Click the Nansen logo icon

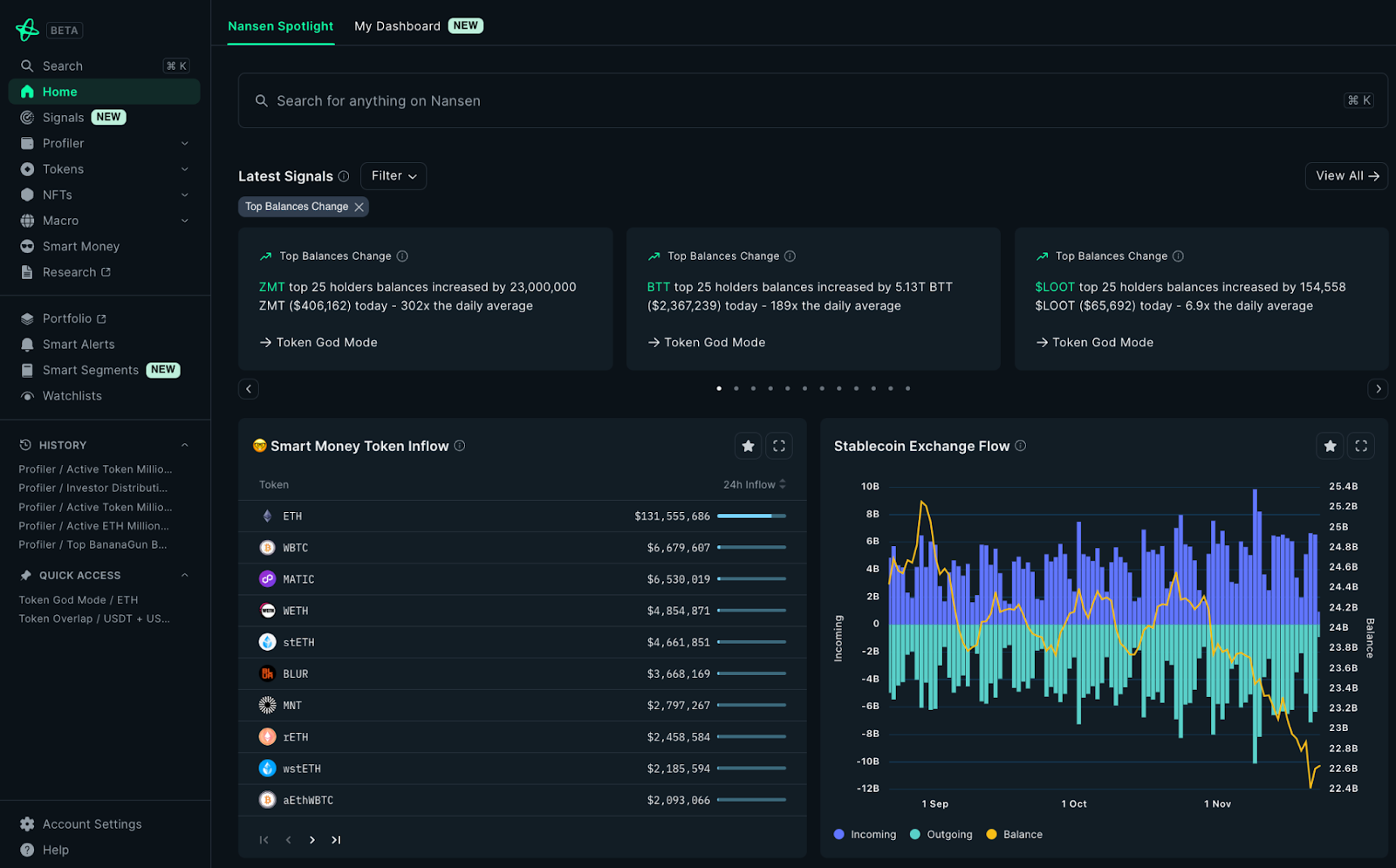pyautogui.click(x=27, y=30)
